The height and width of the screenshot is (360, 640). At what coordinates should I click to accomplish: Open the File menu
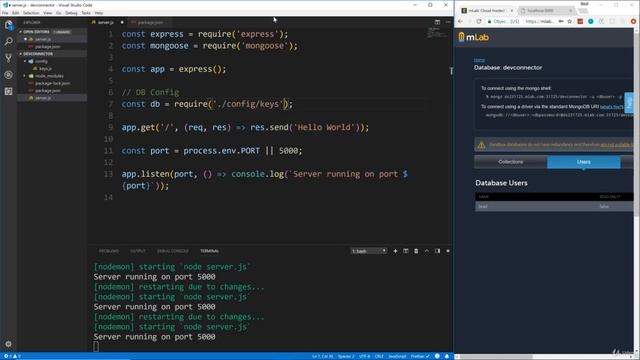5,13
